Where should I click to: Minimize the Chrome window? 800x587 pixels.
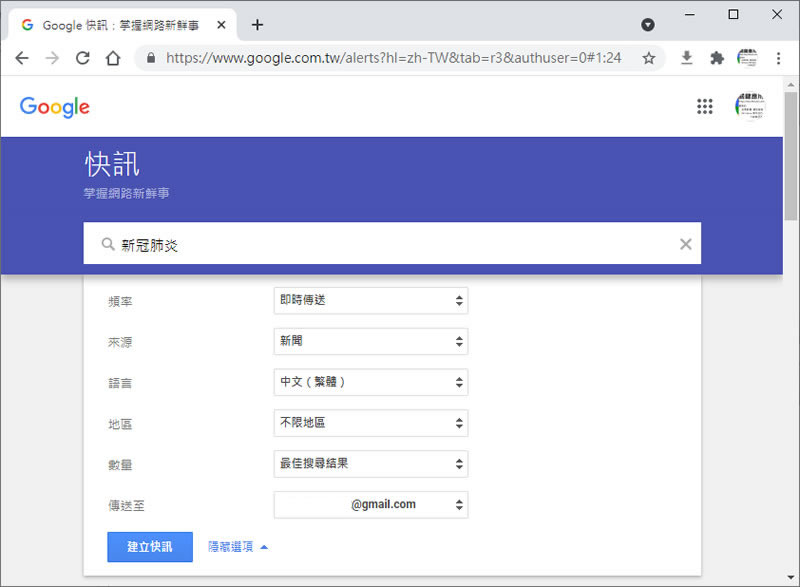pyautogui.click(x=690, y=15)
